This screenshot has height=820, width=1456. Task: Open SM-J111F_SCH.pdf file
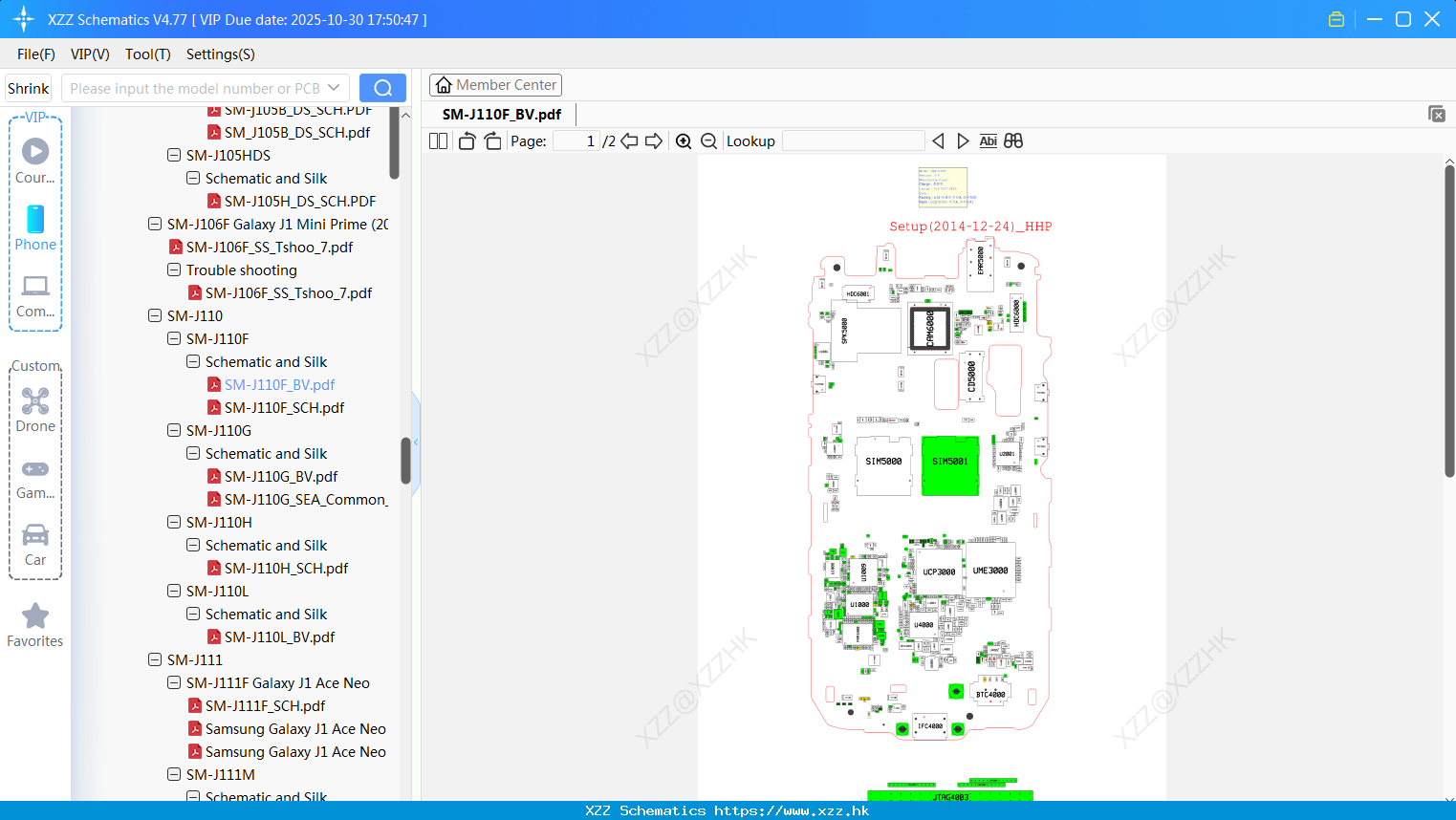(x=265, y=705)
